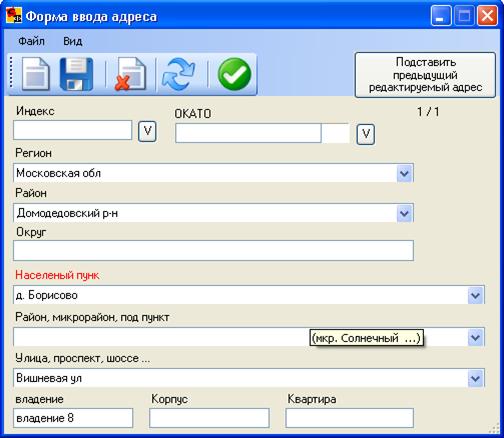The width and height of the screenshot is (504, 438).
Task: Click the Квартира input field
Action: click(x=349, y=418)
